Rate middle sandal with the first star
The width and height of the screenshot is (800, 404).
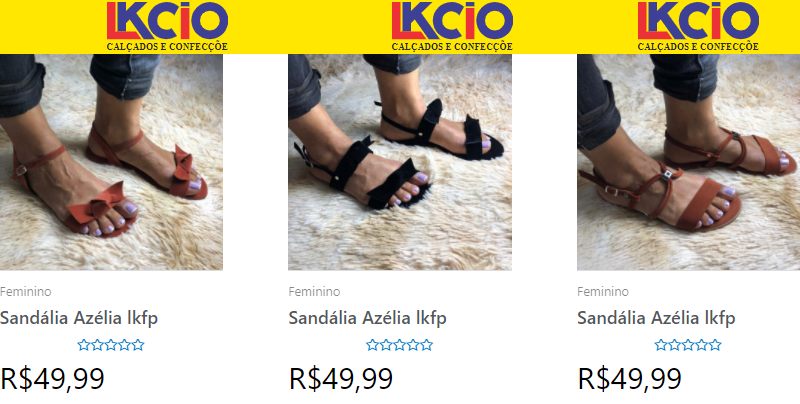372,345
